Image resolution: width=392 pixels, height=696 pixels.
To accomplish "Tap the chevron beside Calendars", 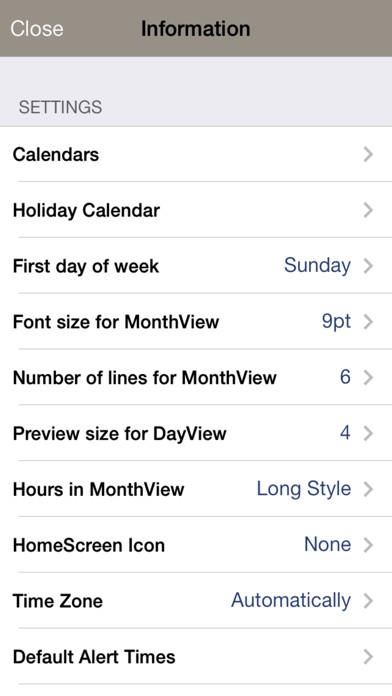I will pos(368,154).
